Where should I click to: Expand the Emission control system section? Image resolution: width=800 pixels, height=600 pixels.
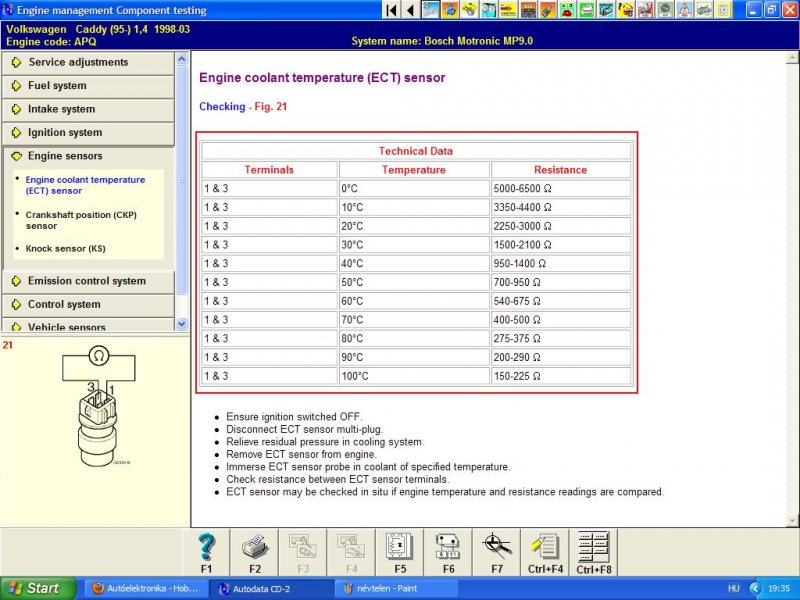88,281
